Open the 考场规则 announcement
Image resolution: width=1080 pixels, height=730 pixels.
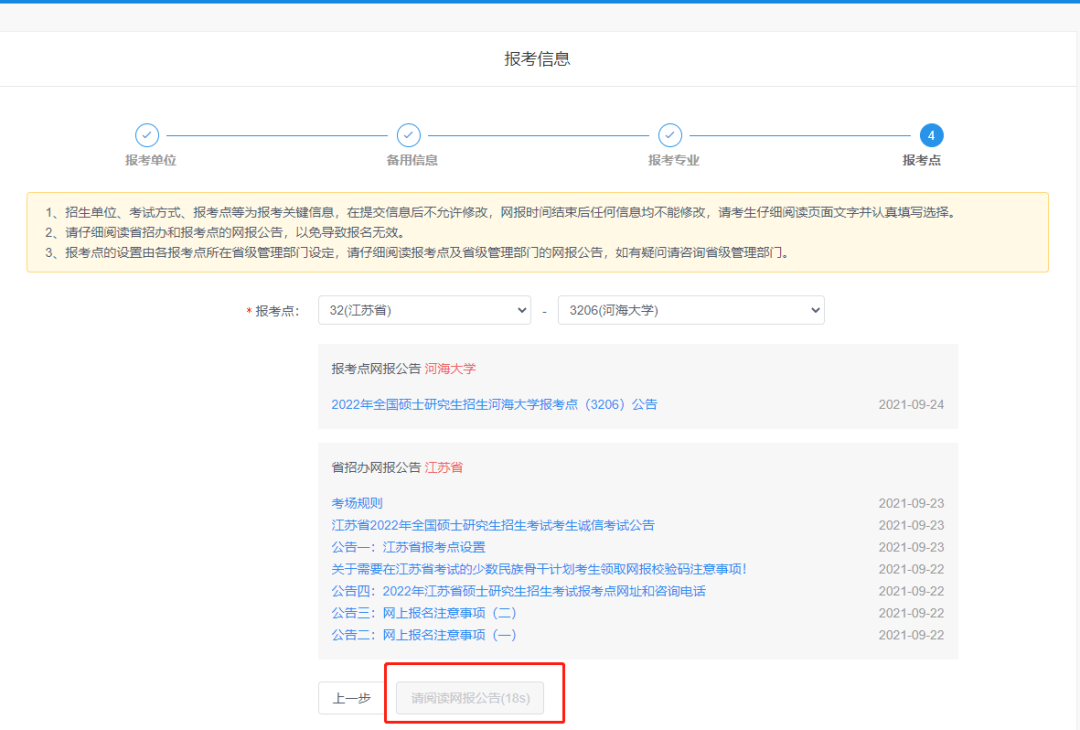pyautogui.click(x=357, y=503)
